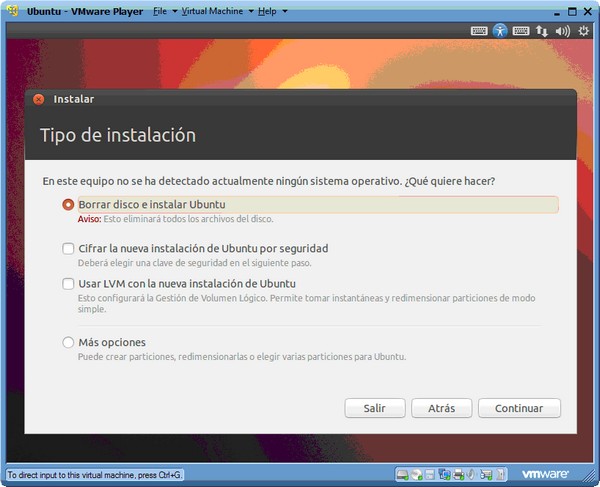Click 'Esto configurará la Gestión de Volumen Lógico' text
The height and width of the screenshot is (487, 600).
307,303
